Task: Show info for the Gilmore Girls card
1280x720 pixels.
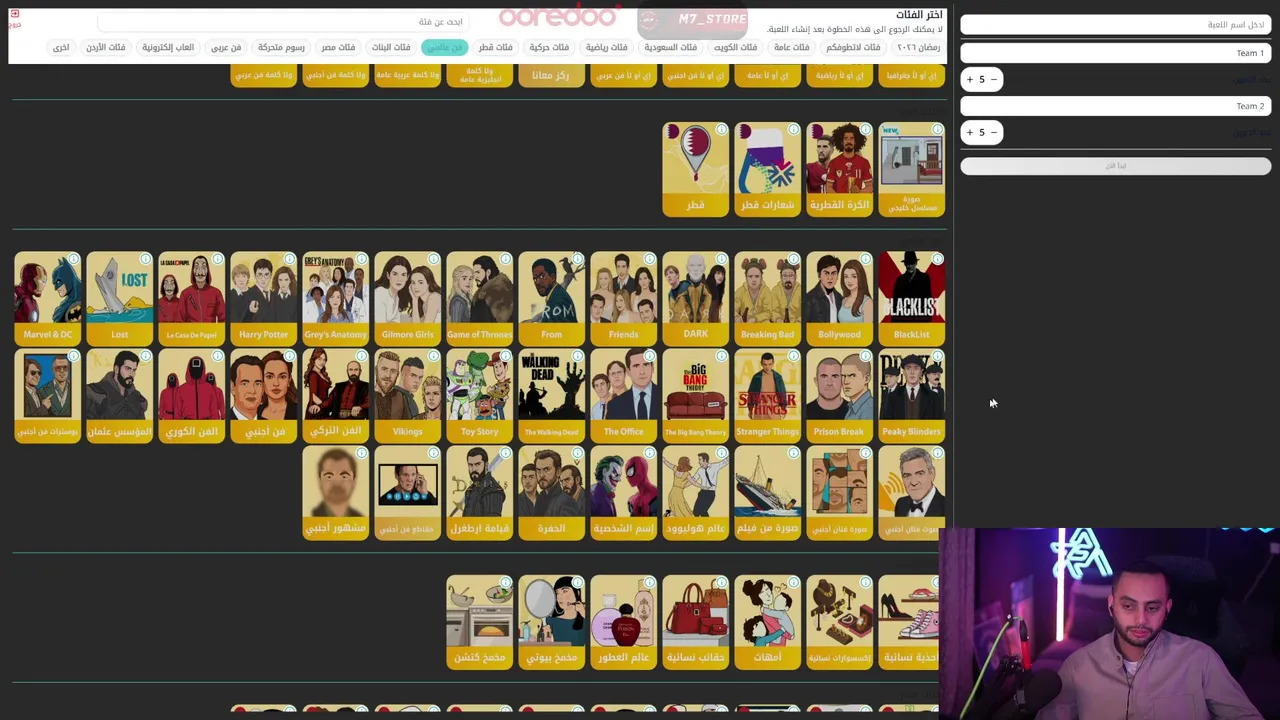Action: (x=433, y=259)
